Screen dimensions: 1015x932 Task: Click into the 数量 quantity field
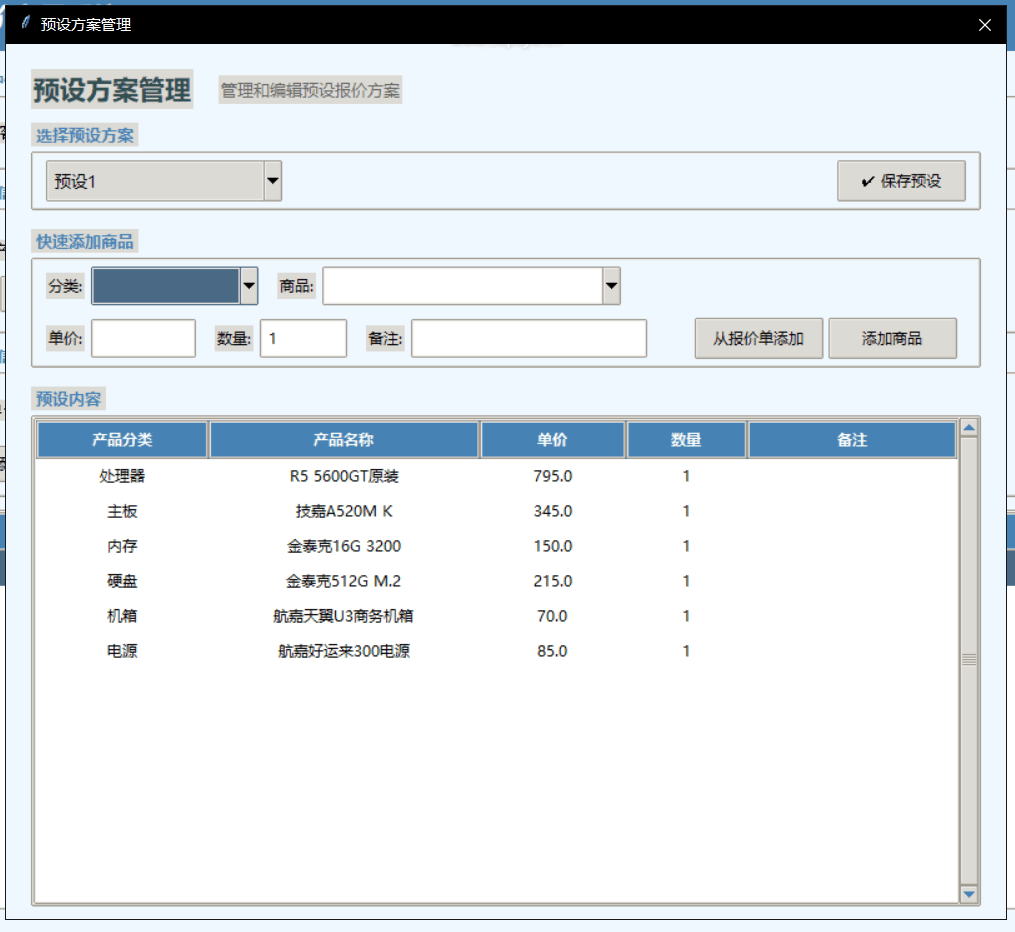pyautogui.click(x=303, y=339)
